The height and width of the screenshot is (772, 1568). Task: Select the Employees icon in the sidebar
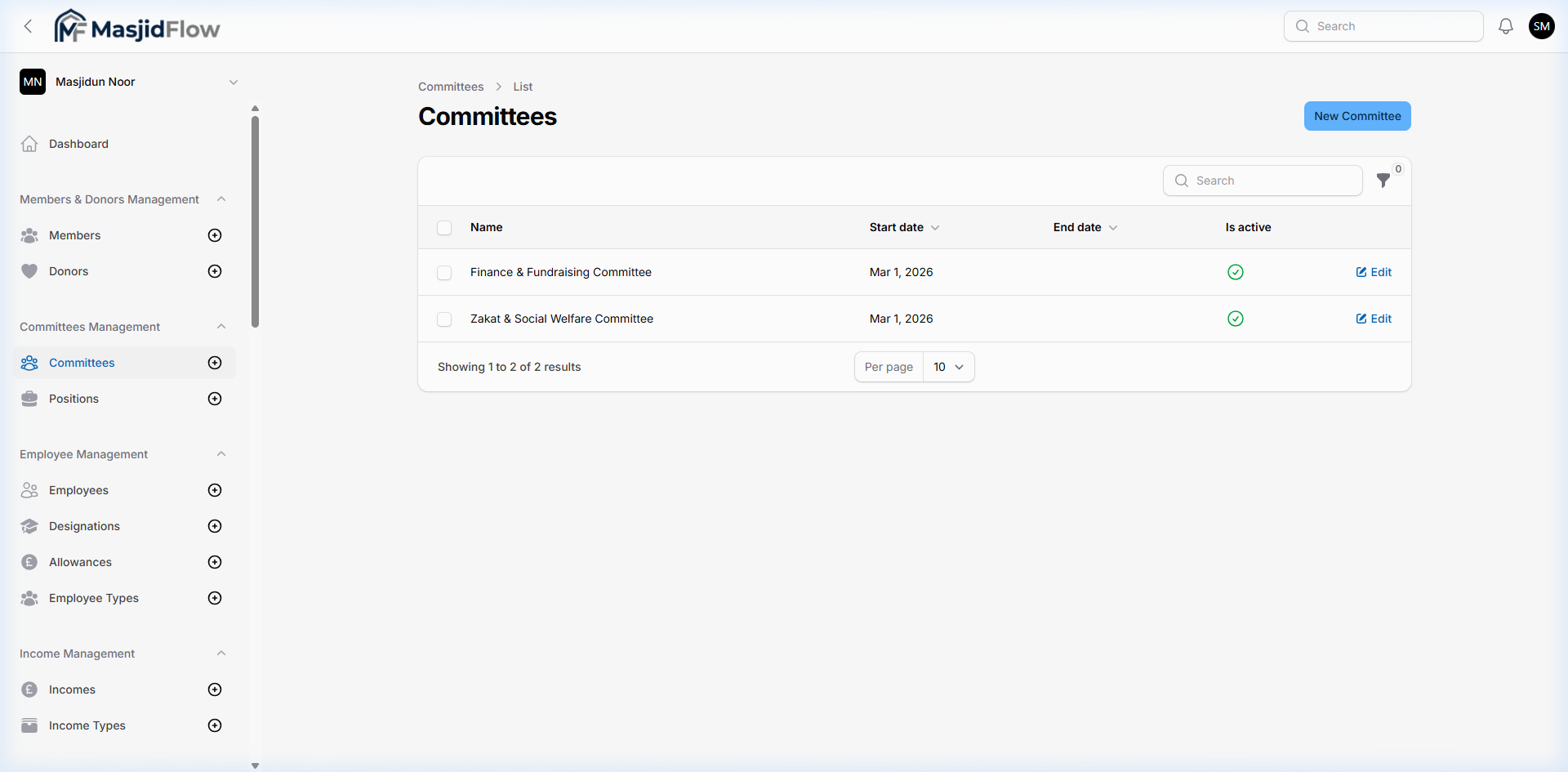29,490
